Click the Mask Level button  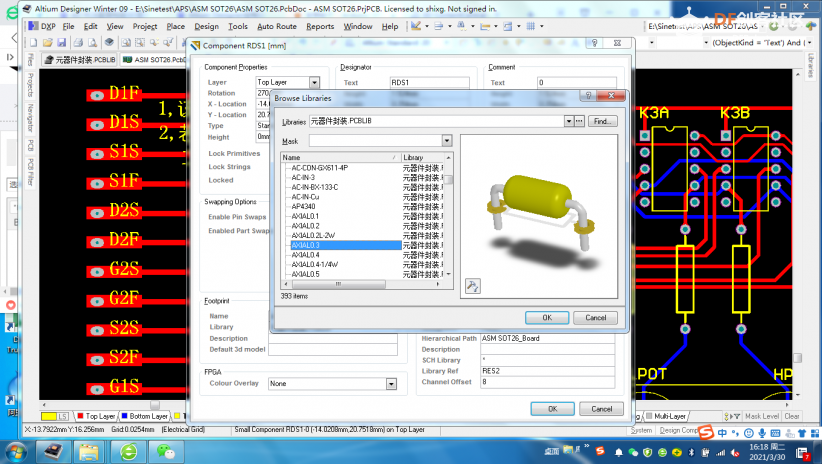762,416
